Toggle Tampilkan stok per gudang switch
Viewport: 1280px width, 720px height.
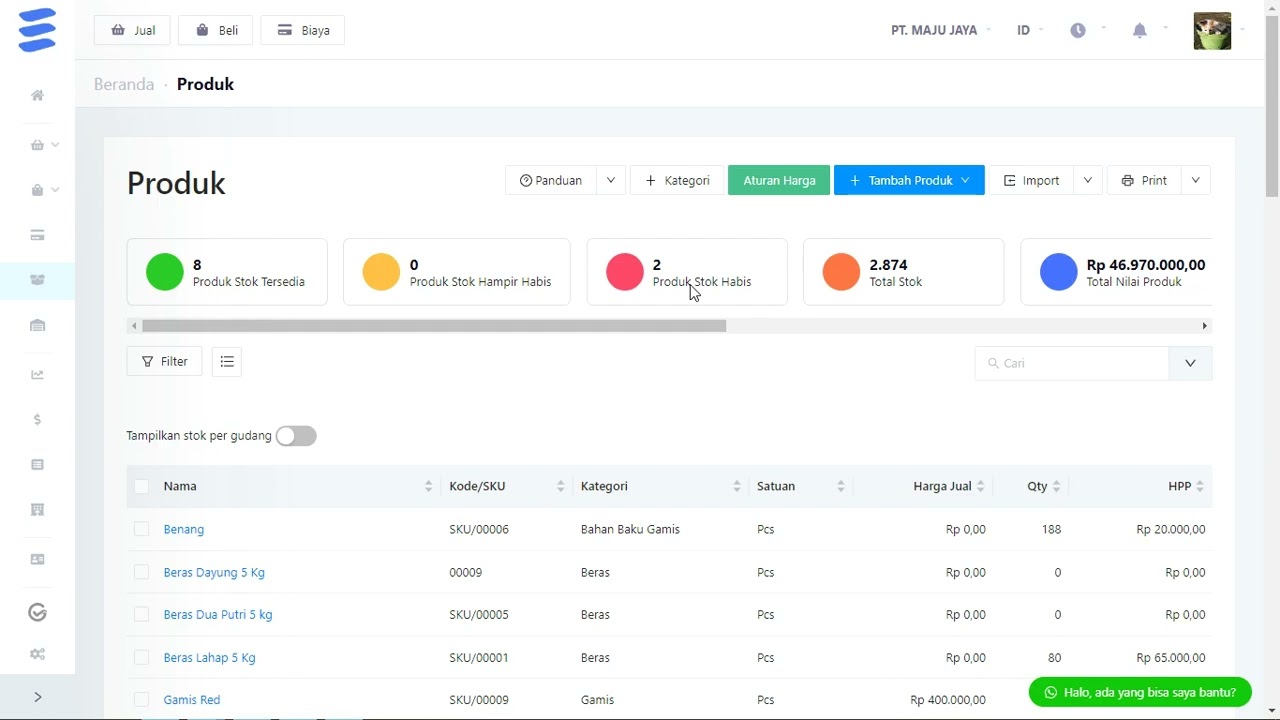296,436
